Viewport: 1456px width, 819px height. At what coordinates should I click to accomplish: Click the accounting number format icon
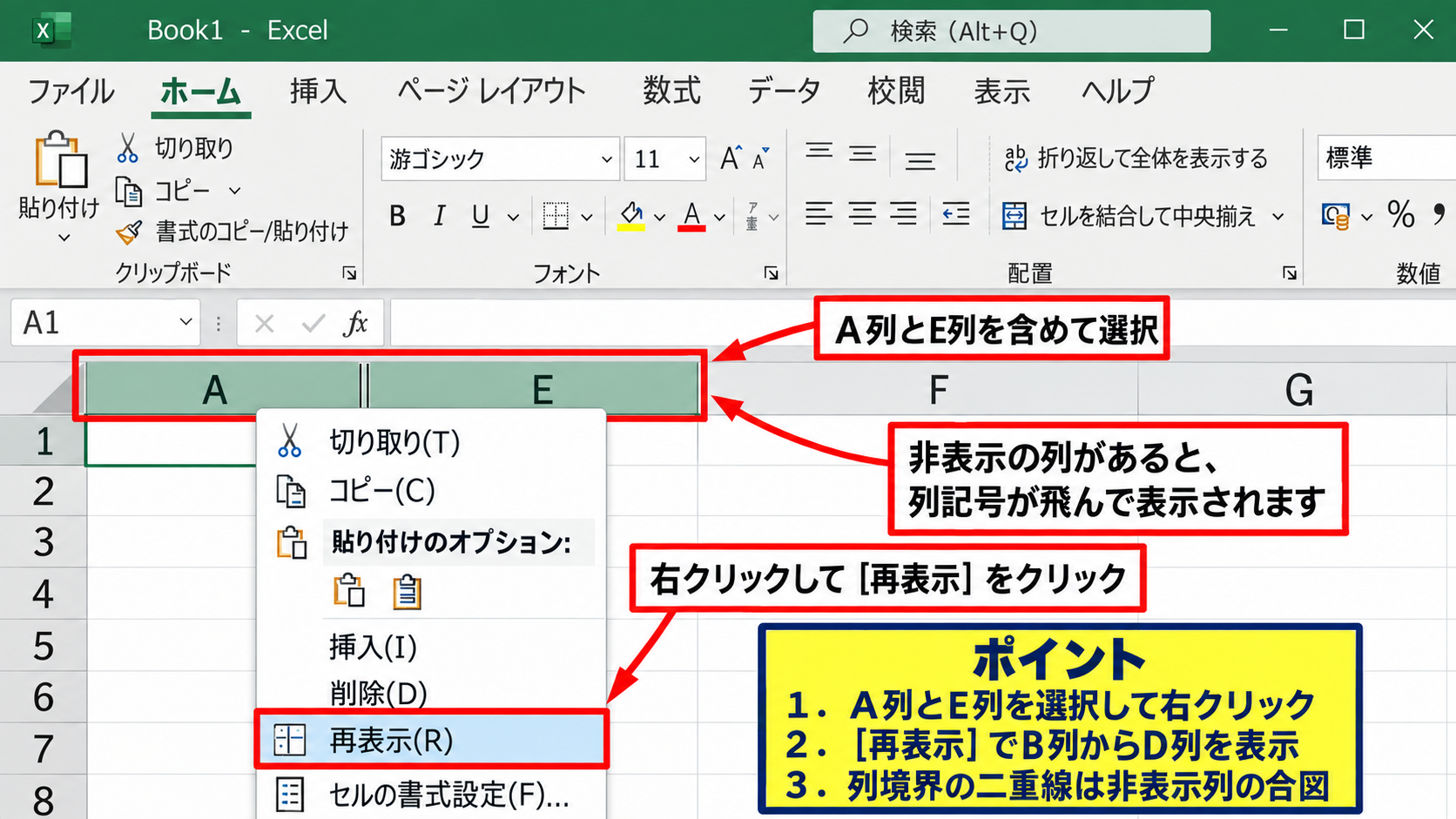click(1336, 216)
